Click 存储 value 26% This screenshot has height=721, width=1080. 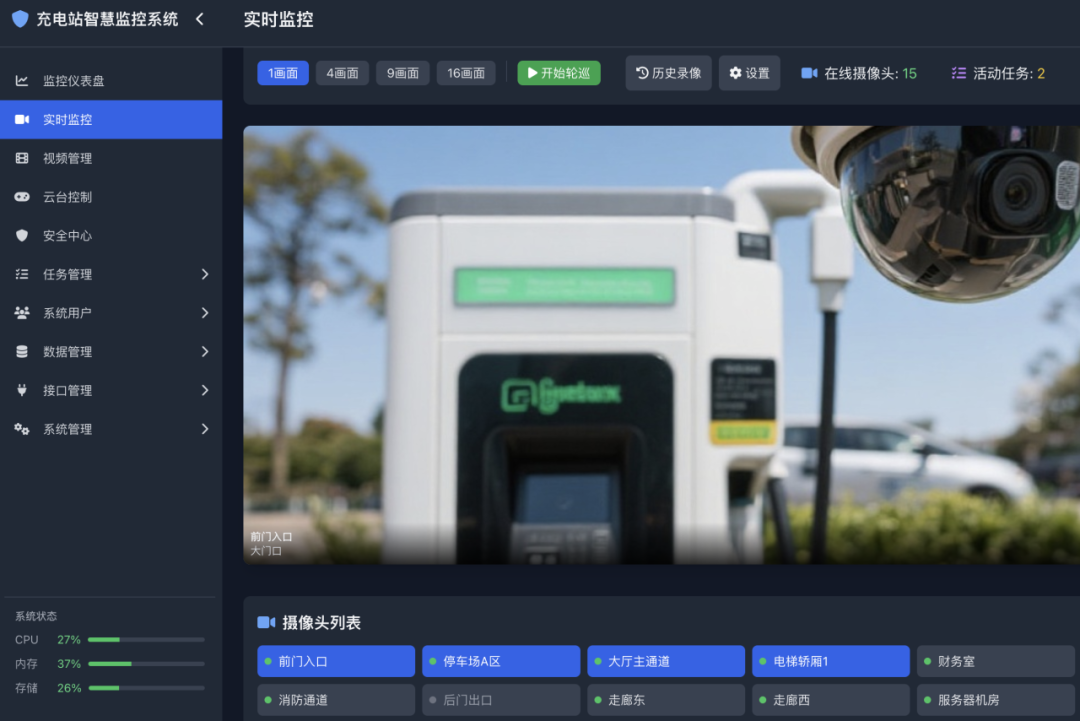69,688
